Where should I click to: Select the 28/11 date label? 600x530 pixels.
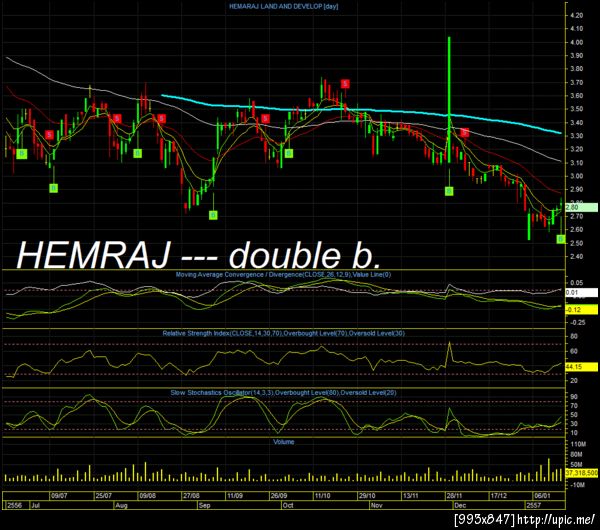click(454, 496)
